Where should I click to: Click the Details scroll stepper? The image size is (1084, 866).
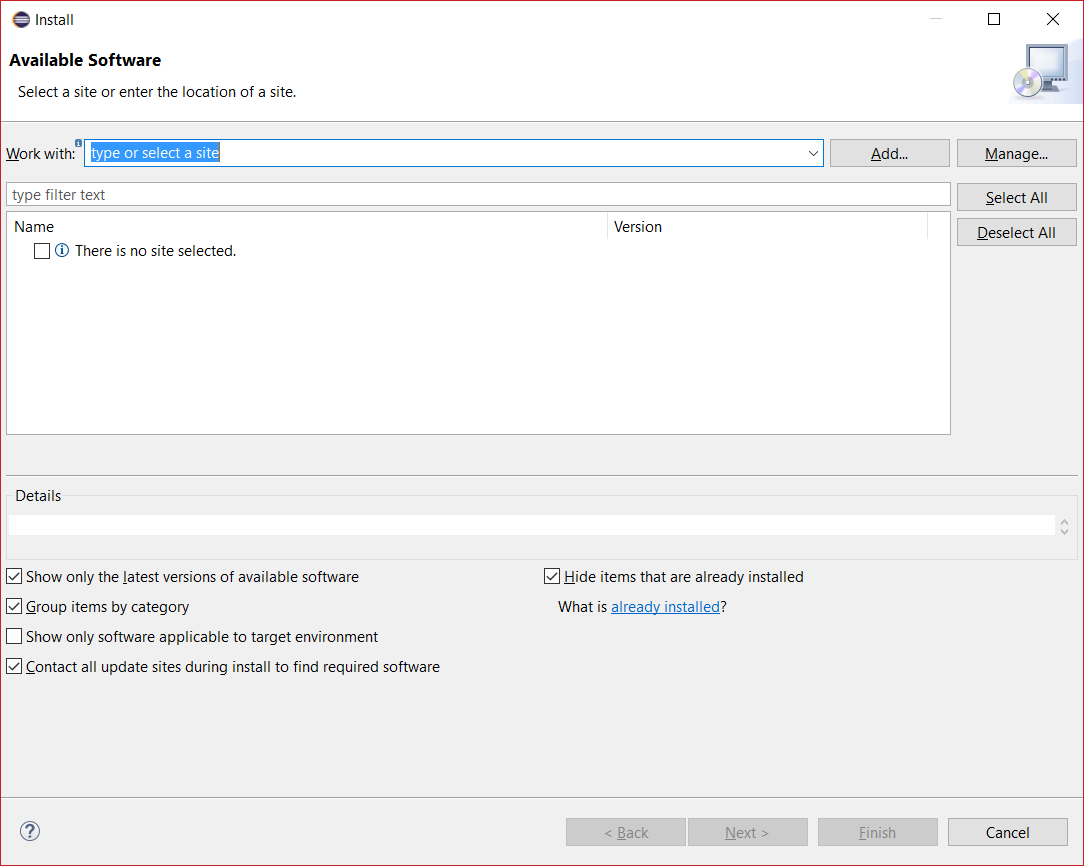1064,526
